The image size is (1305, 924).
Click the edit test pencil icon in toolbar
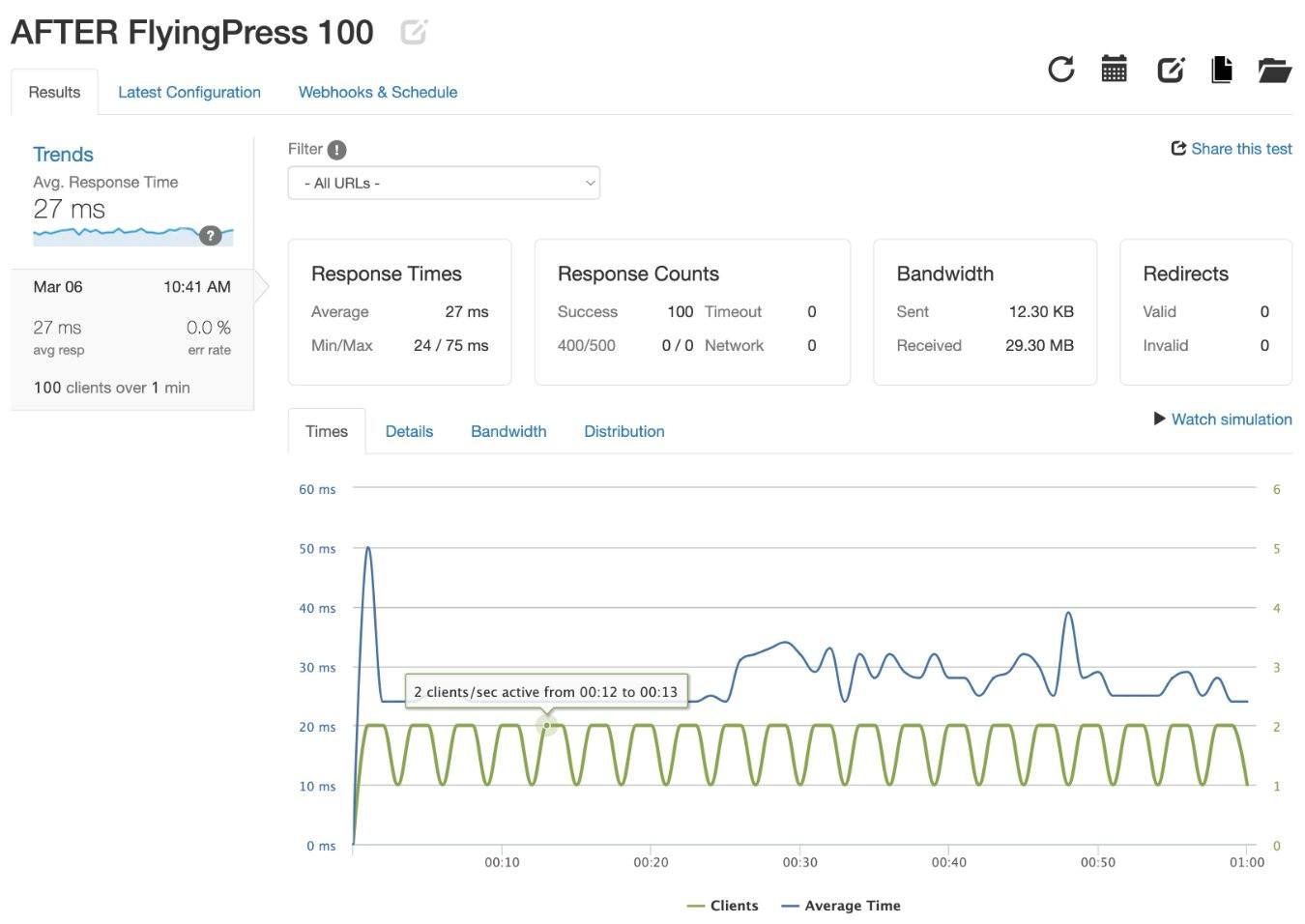[x=1171, y=69]
